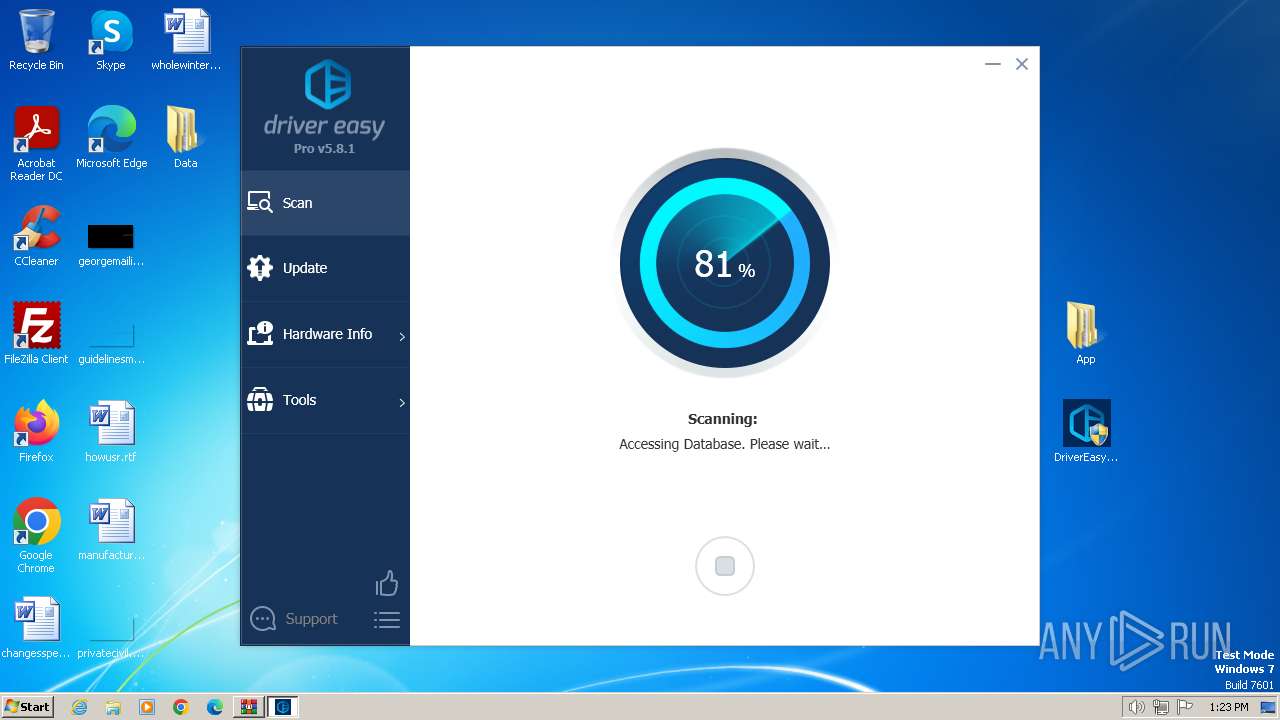This screenshot has width=1280, height=720.
Task: Launch Edge from the taskbar
Action: [x=215, y=707]
